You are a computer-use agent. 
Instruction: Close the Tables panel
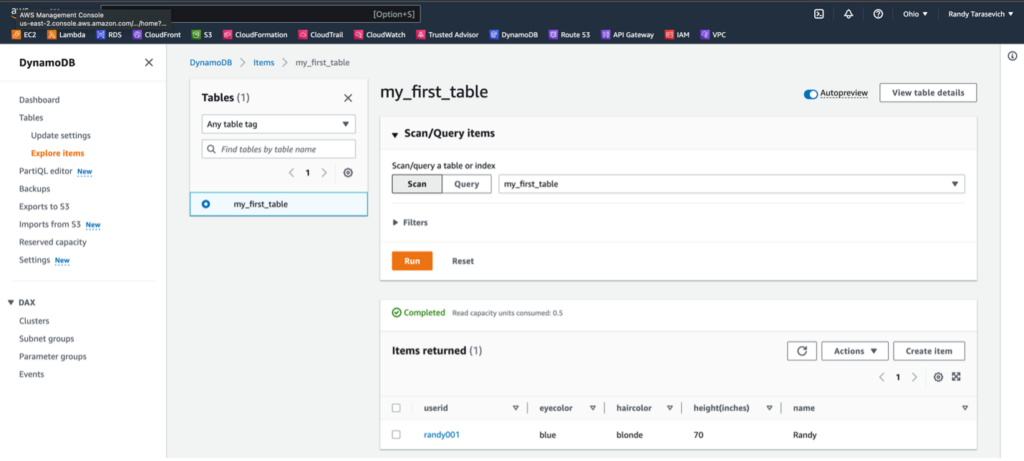348,98
